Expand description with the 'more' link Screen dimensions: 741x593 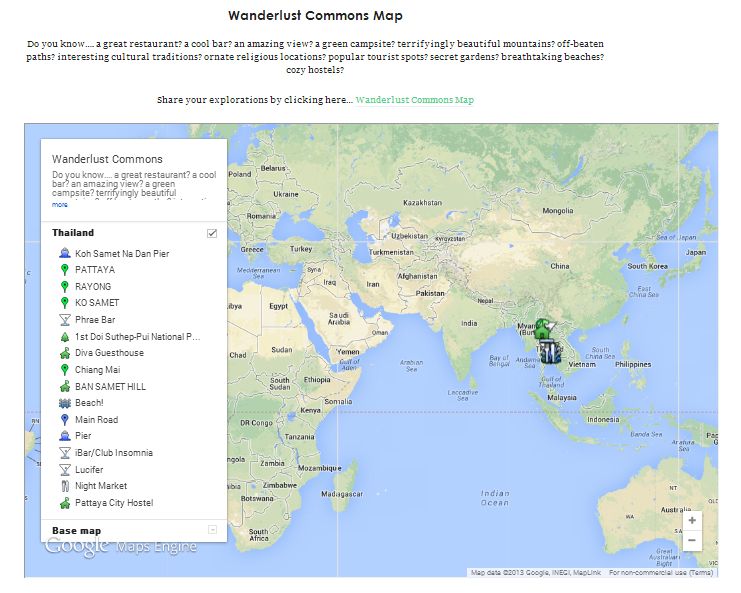pyautogui.click(x=60, y=204)
